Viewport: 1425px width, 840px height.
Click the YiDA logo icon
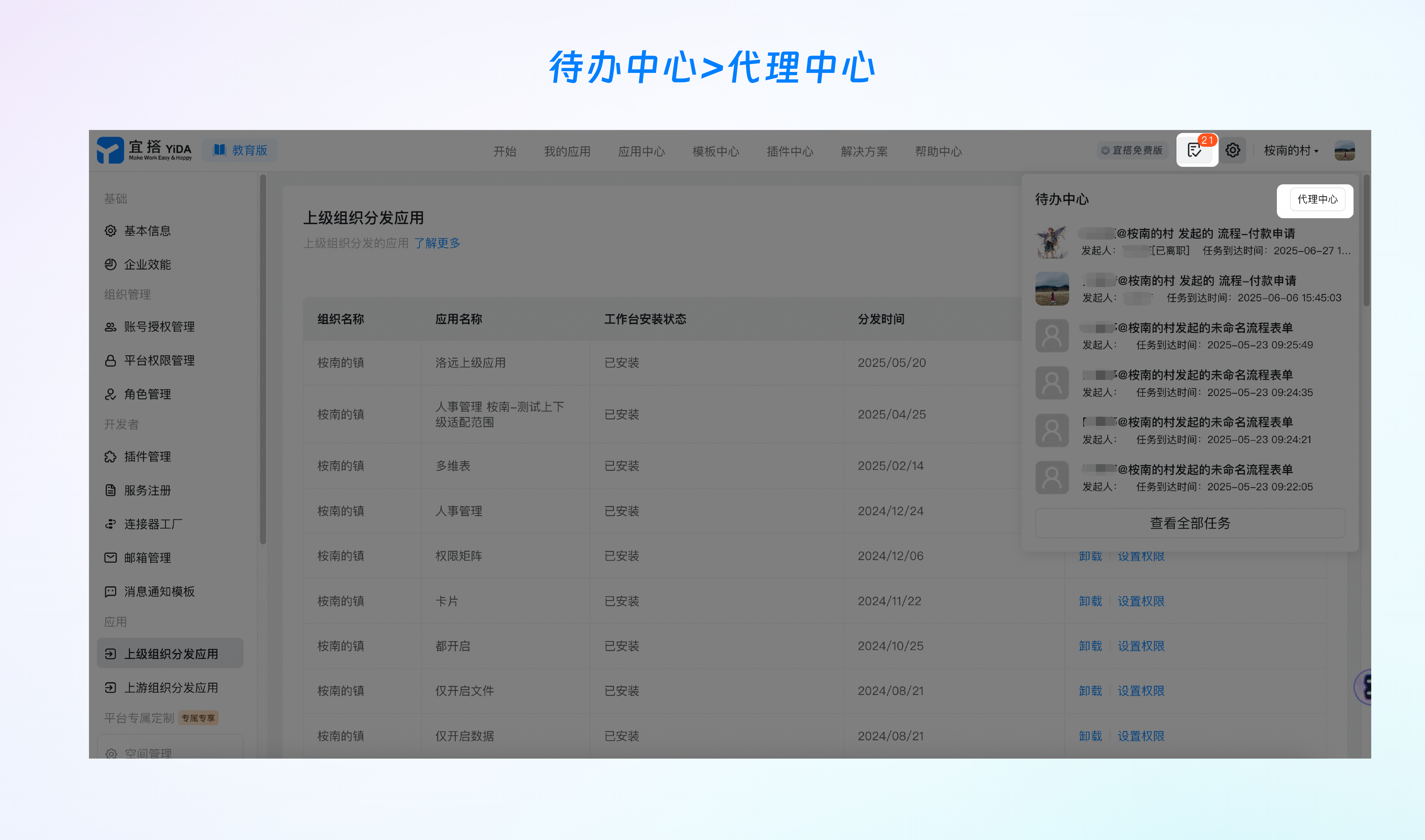point(110,150)
